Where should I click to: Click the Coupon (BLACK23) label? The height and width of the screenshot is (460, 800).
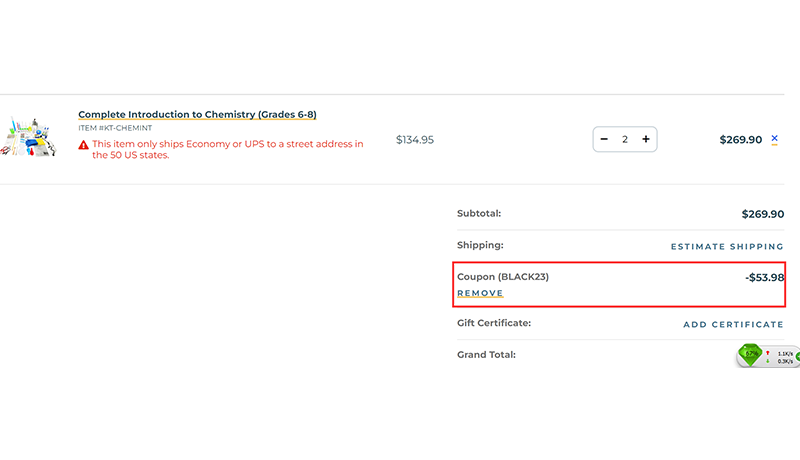[503, 277]
